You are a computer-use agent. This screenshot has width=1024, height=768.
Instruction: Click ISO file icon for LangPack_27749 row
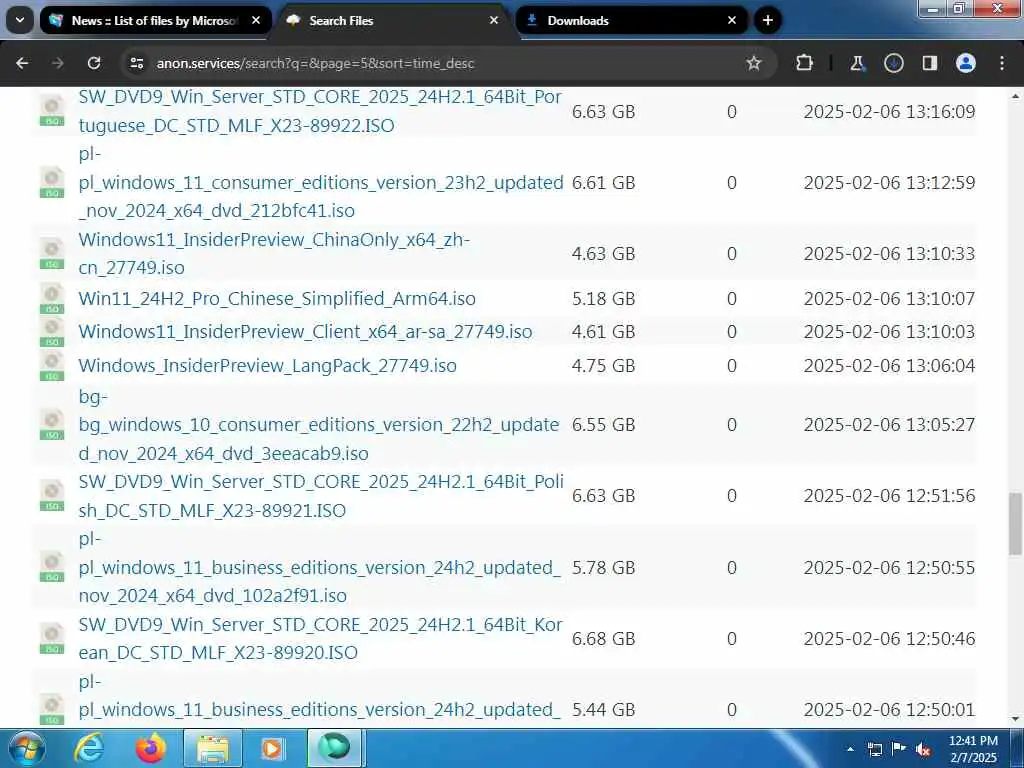click(x=52, y=365)
